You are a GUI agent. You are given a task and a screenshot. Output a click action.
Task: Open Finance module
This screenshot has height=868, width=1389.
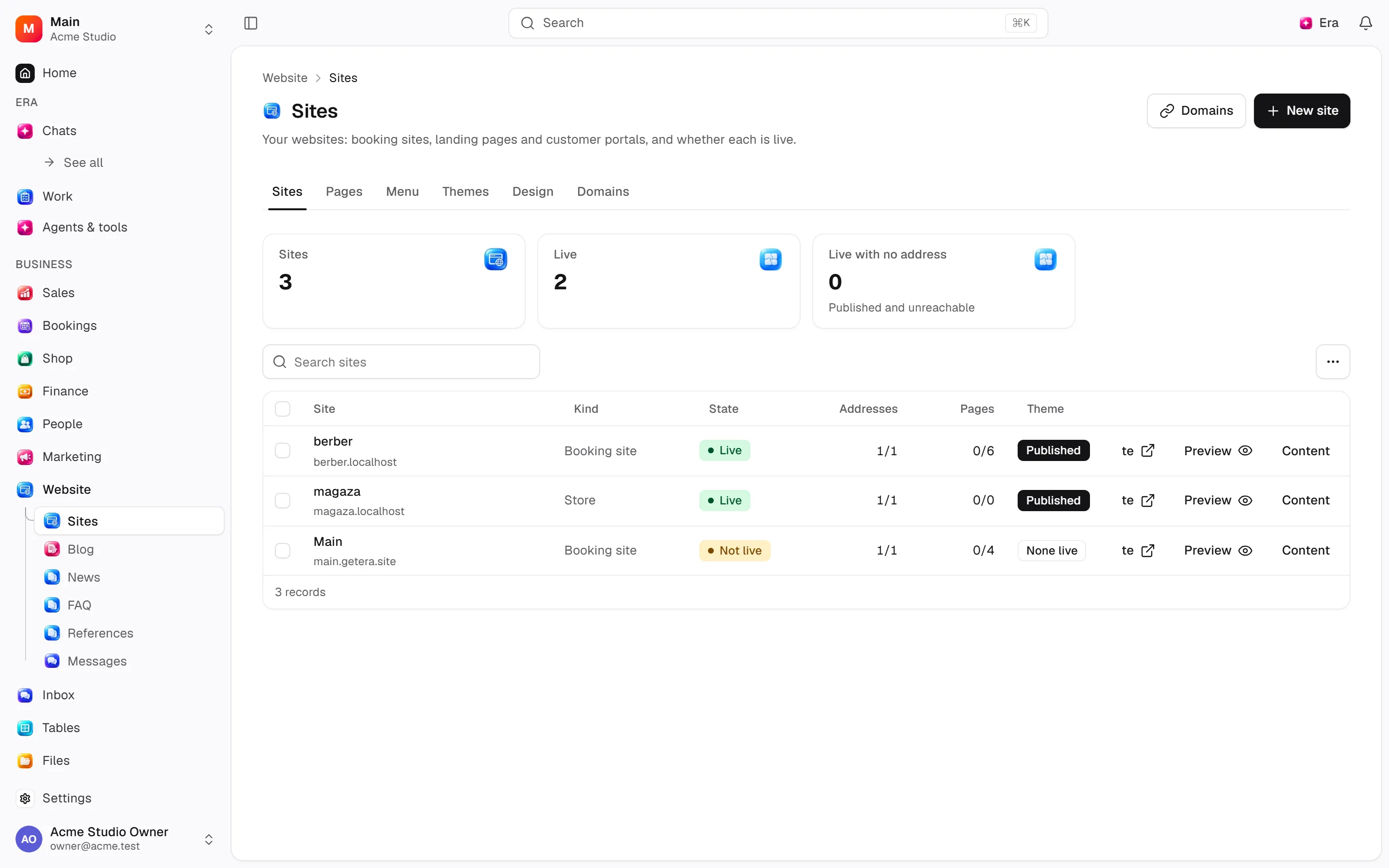pos(65,391)
